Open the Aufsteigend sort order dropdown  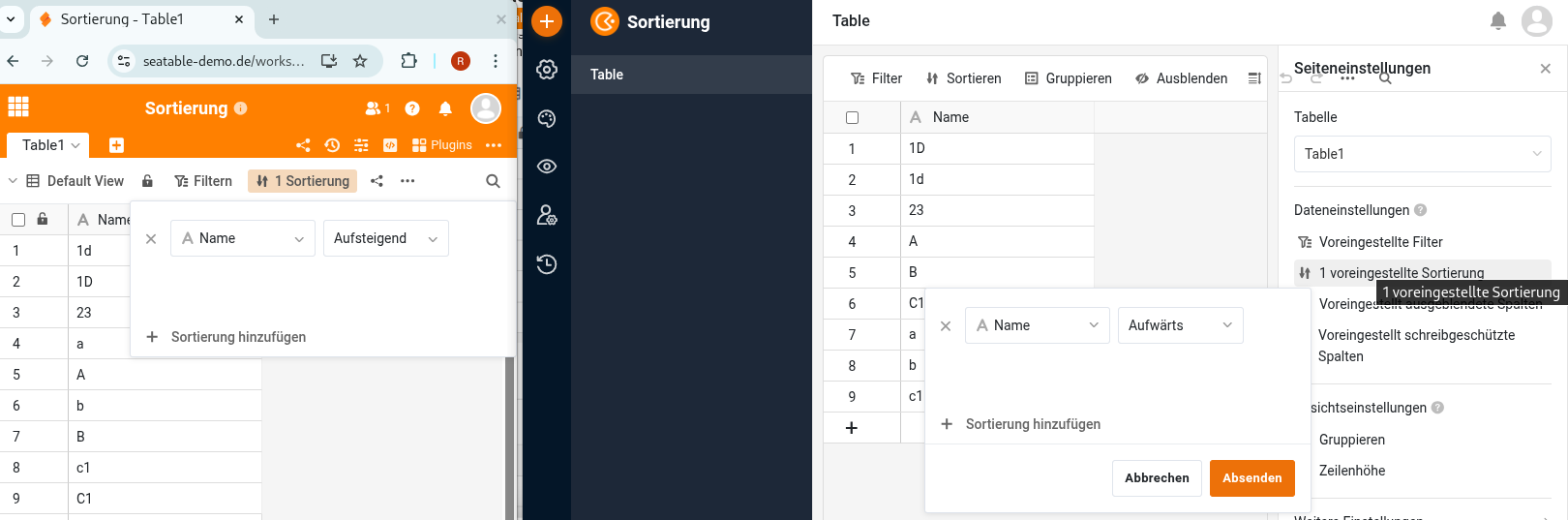385,238
